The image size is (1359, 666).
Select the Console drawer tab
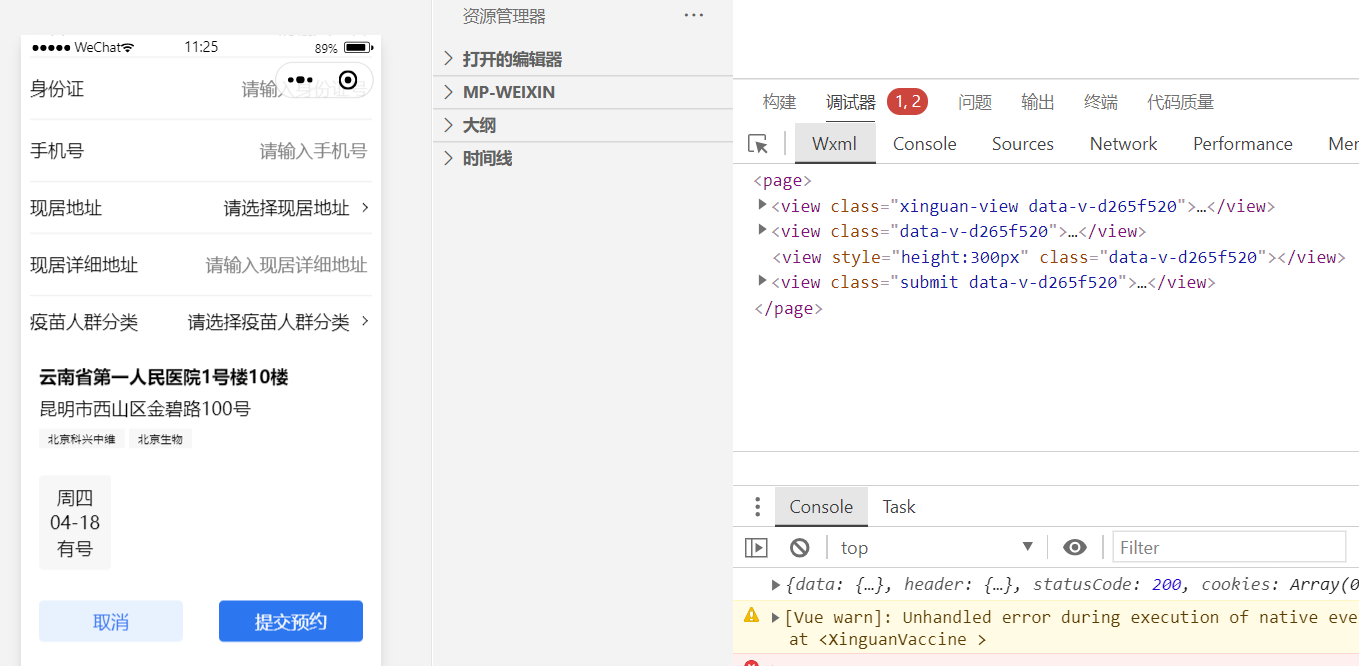[821, 507]
